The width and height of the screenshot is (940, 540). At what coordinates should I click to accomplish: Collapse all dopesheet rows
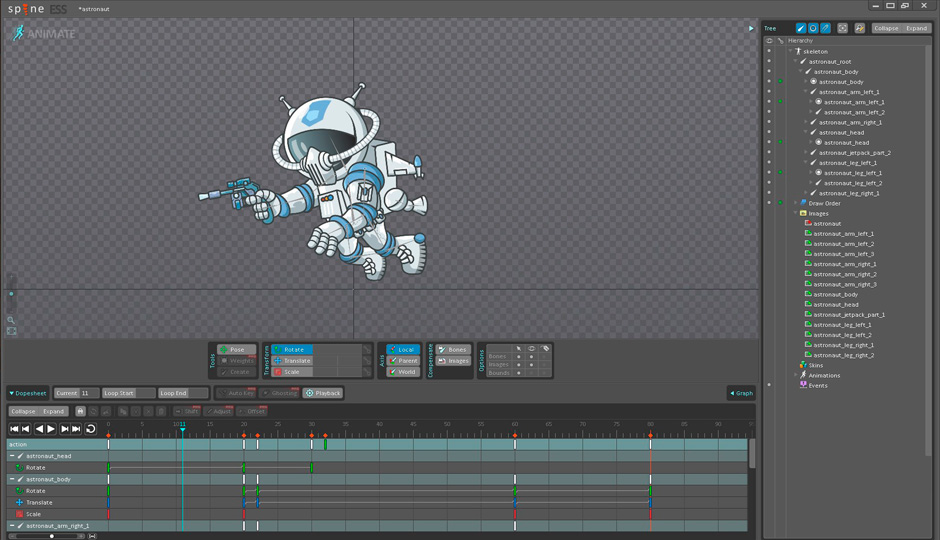click(23, 411)
